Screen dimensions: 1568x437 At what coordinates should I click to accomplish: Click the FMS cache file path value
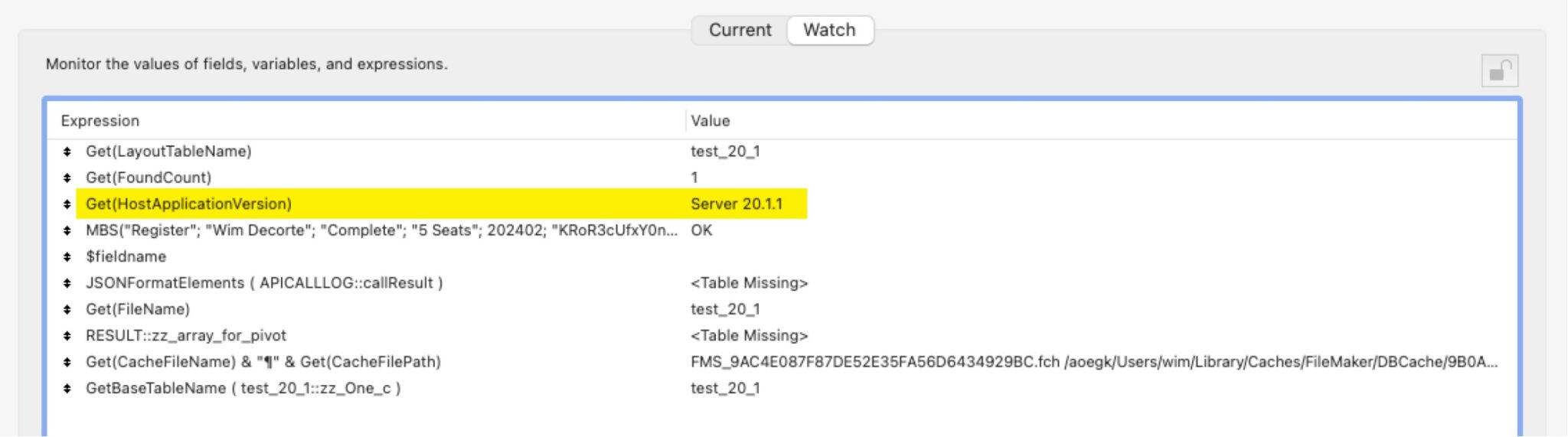click(1093, 362)
